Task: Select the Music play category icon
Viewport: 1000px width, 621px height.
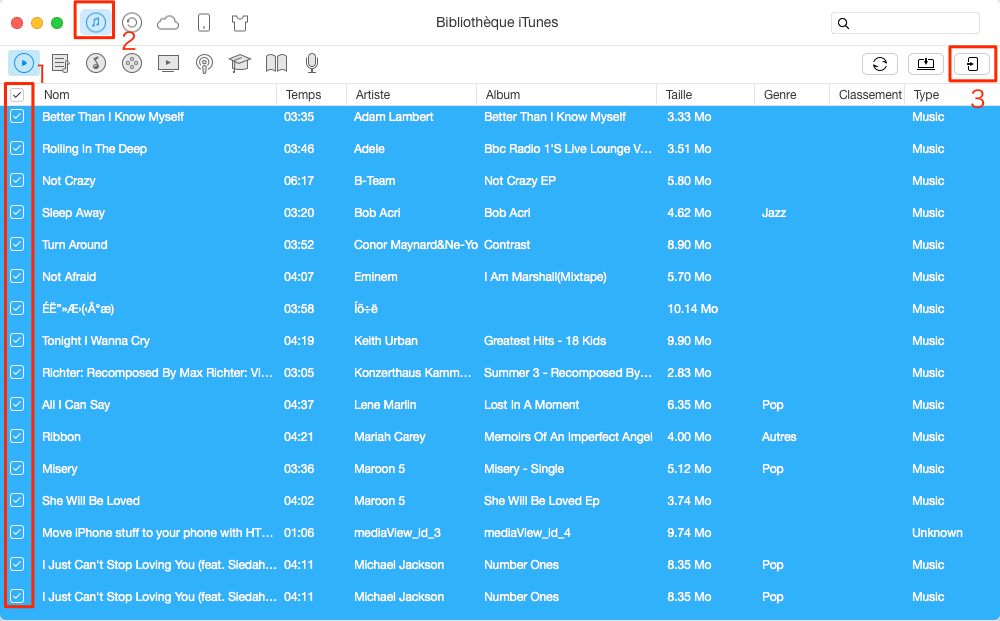Action: coord(24,63)
